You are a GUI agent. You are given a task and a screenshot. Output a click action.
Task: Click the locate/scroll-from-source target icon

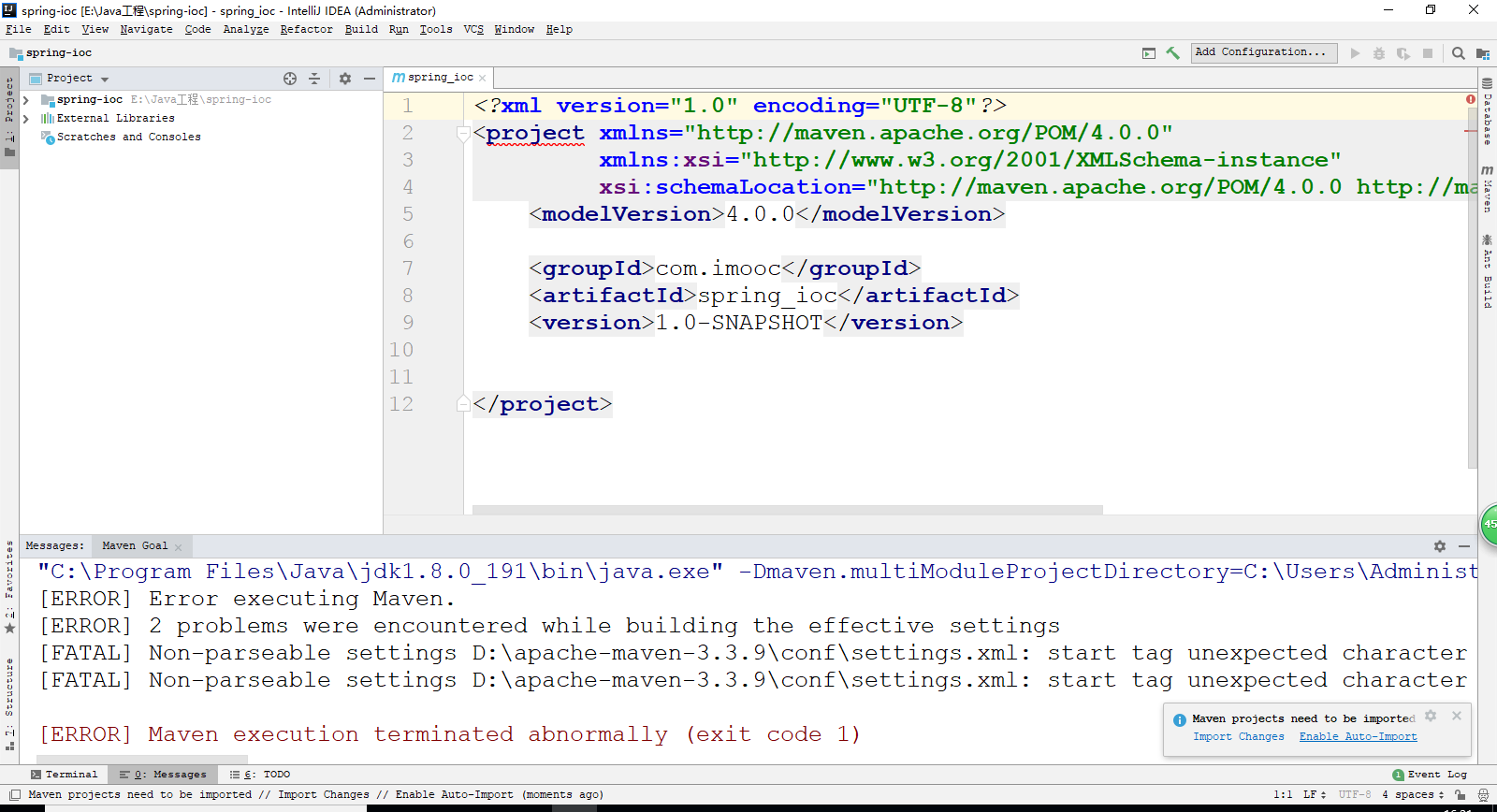(x=290, y=79)
